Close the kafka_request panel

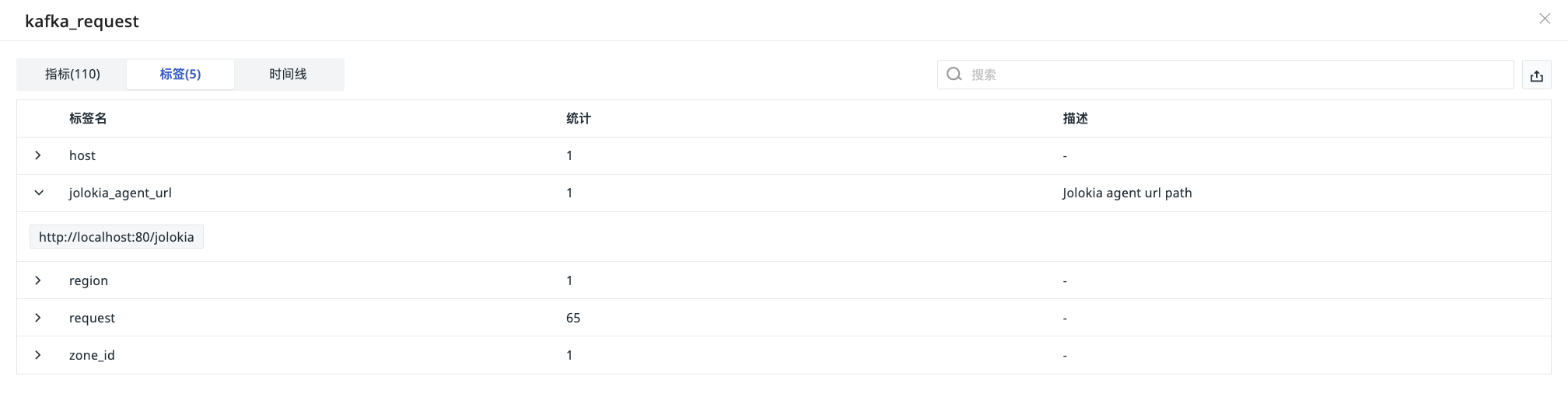pos(1545,19)
